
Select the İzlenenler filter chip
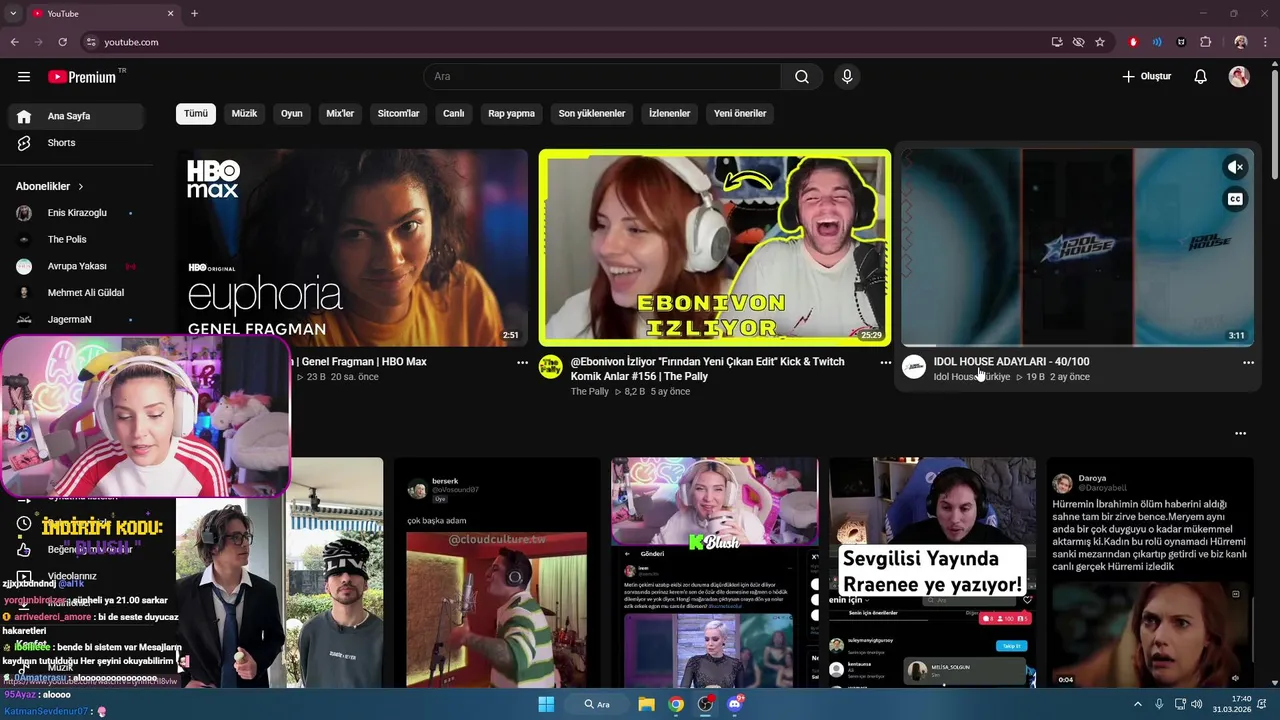point(670,113)
